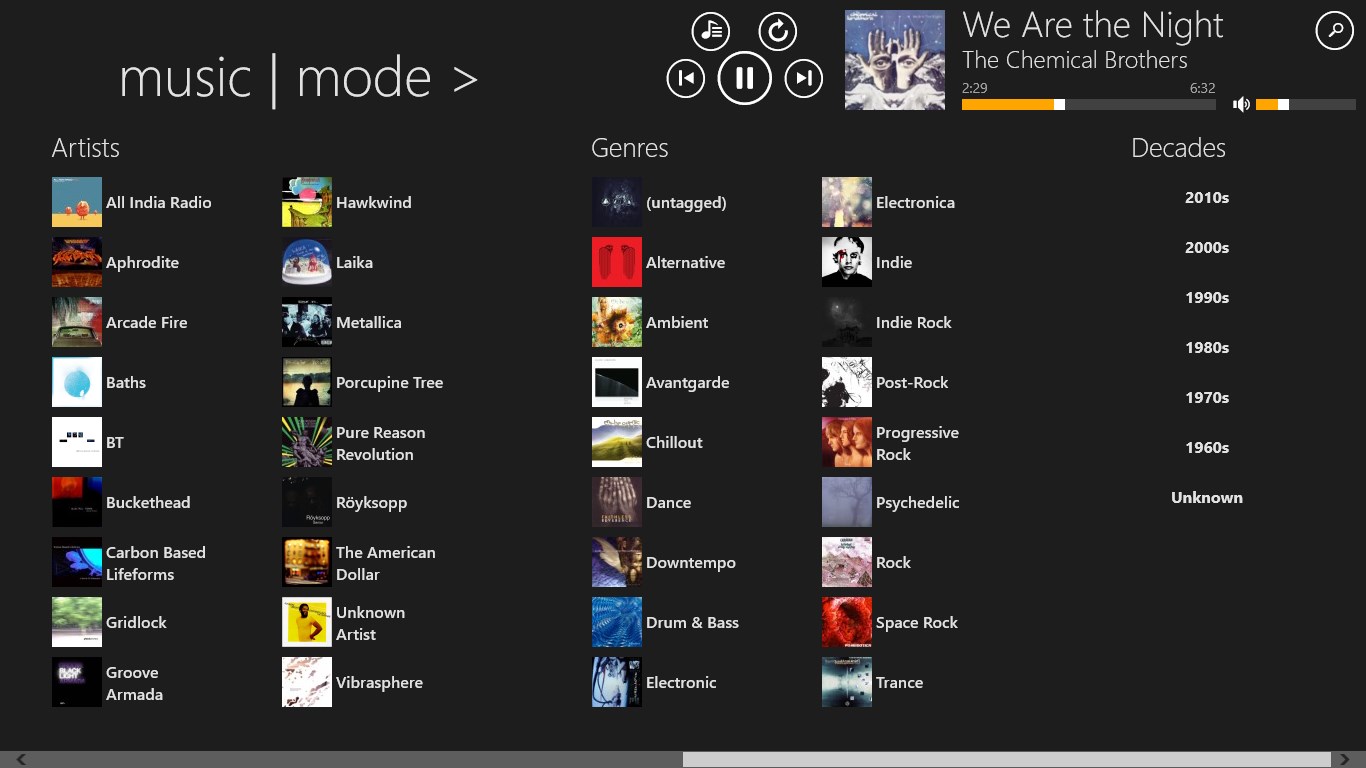
Task: Open Porcupine Tree artist
Action: click(389, 382)
